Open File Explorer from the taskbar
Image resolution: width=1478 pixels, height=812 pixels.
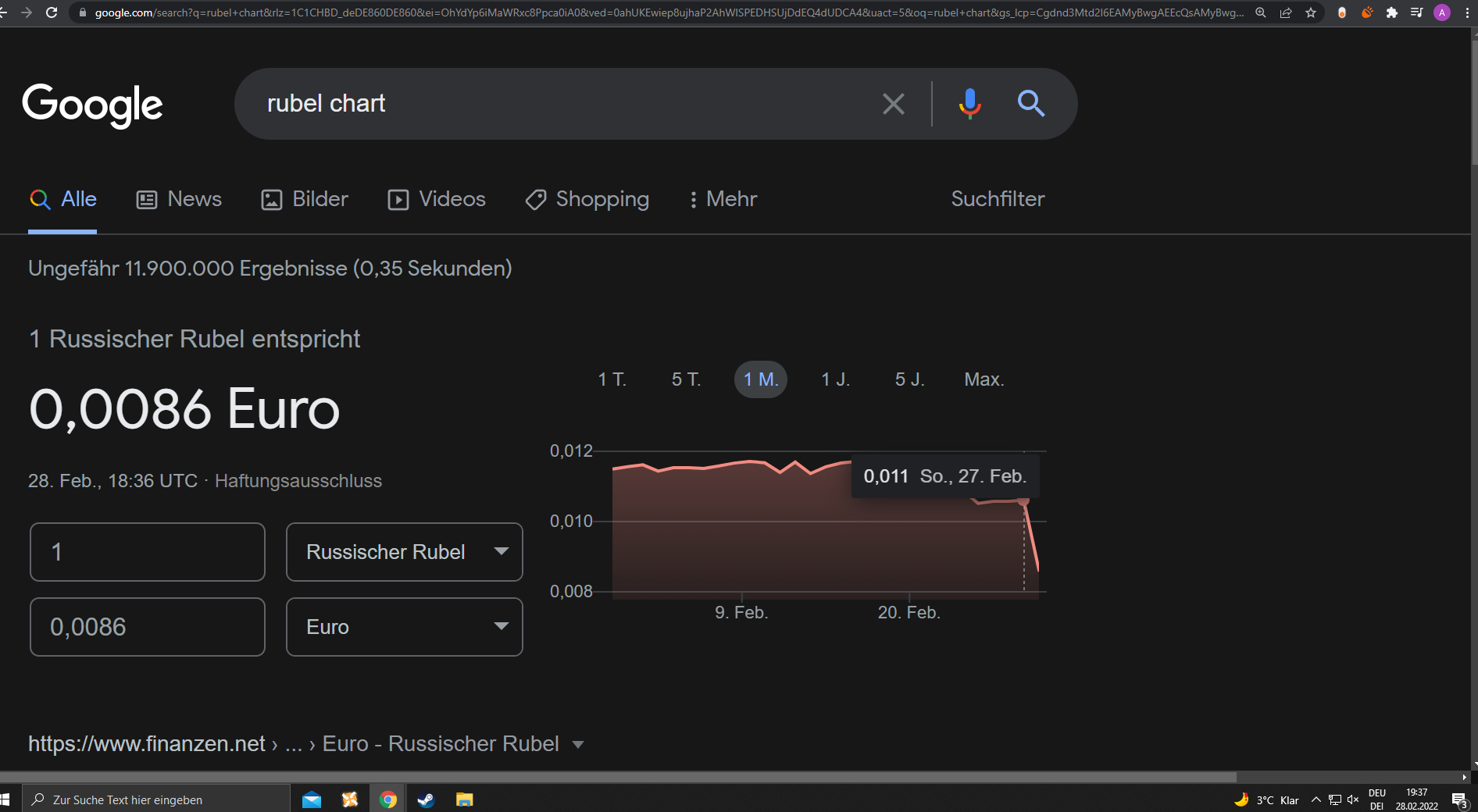point(465,800)
